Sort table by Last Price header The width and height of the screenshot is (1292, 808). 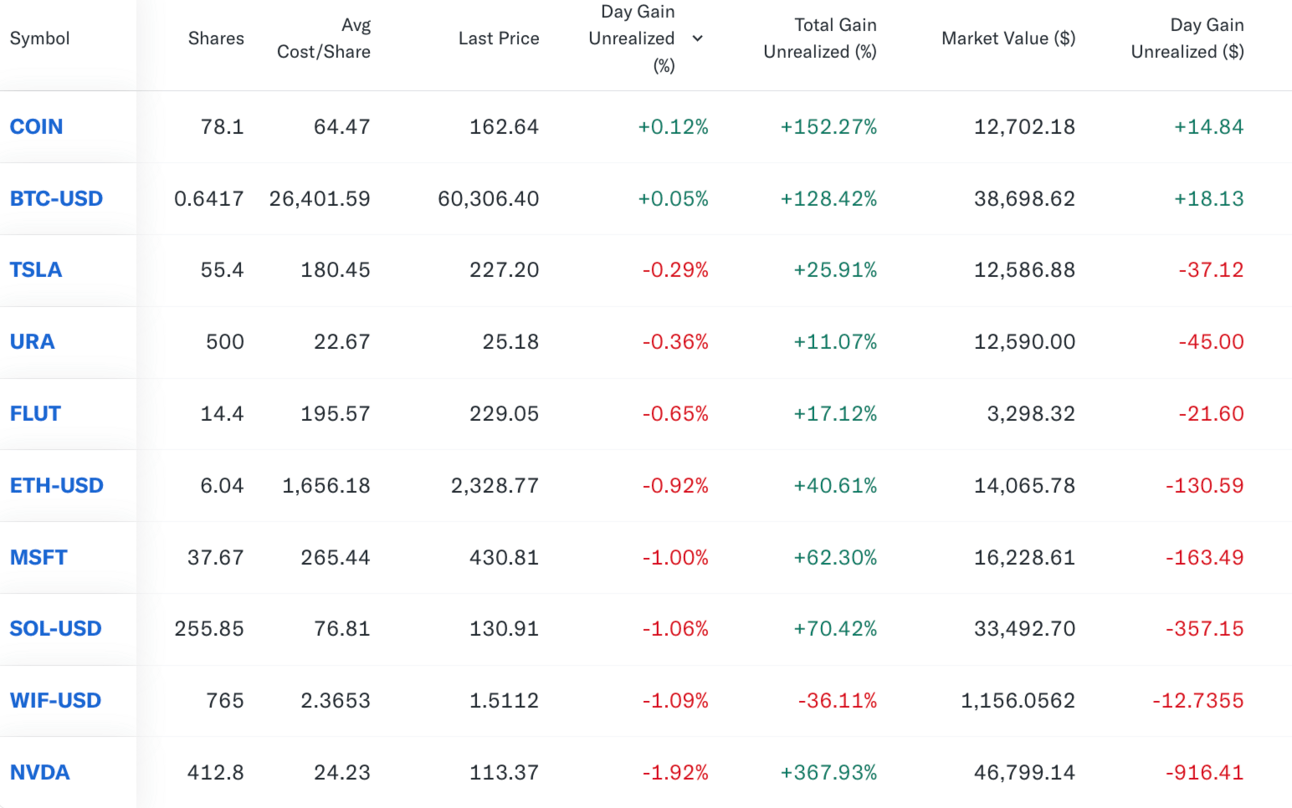pyautogui.click(x=498, y=39)
